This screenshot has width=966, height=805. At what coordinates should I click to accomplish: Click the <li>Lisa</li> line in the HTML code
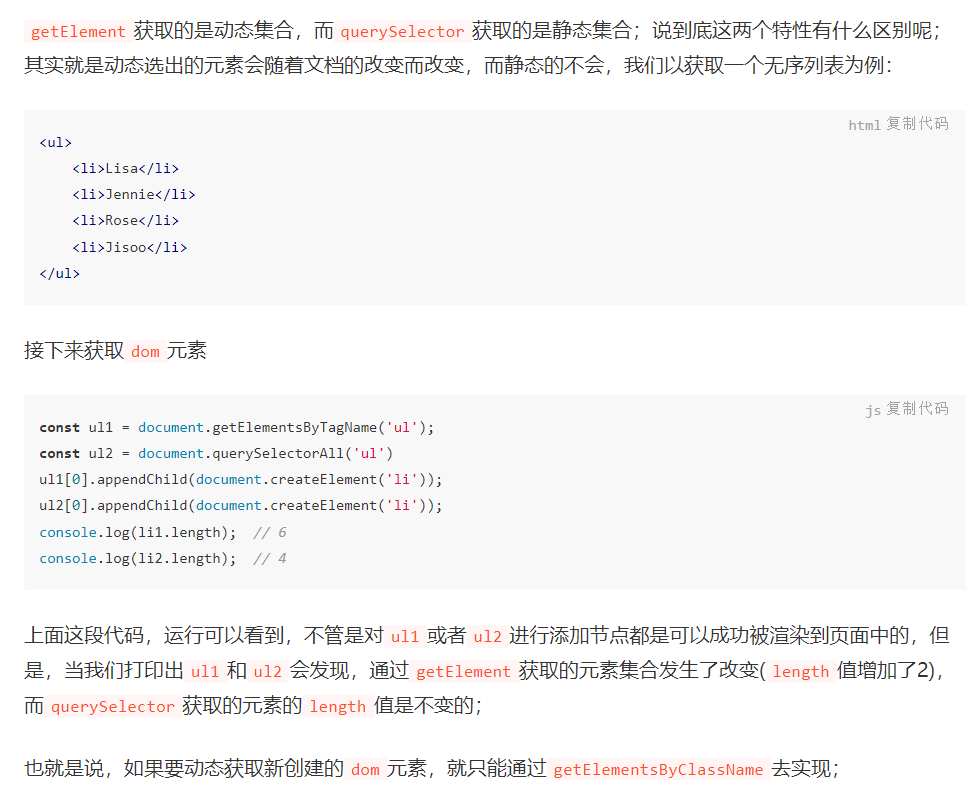click(x=127, y=168)
